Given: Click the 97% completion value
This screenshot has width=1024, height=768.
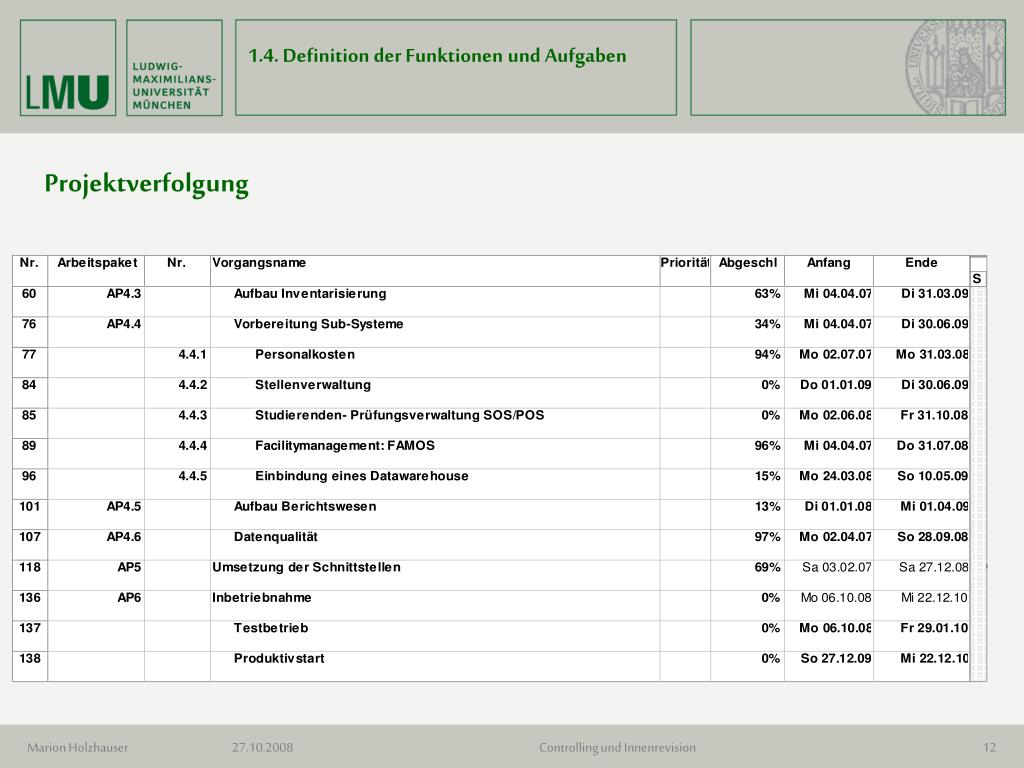Looking at the screenshot, I should 767,537.
